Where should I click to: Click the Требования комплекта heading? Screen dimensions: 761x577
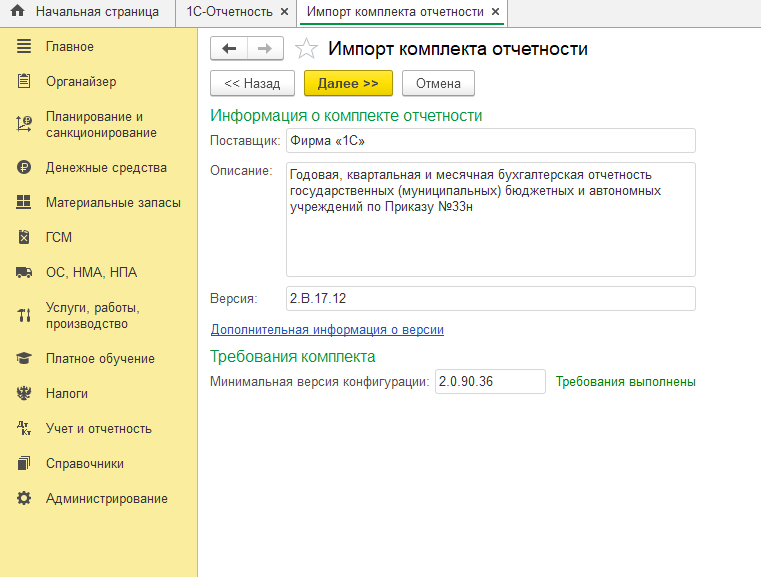point(293,357)
